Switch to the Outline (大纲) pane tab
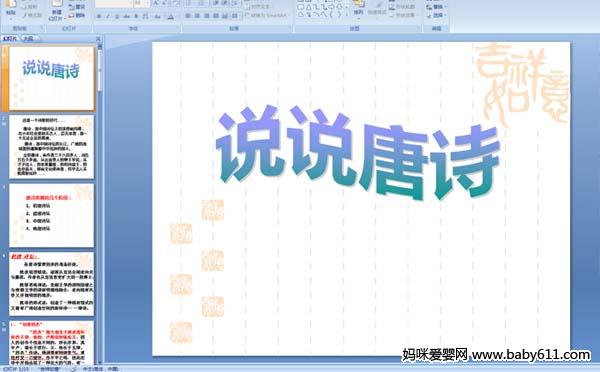The width and height of the screenshot is (600, 372). pyautogui.click(x=28, y=38)
